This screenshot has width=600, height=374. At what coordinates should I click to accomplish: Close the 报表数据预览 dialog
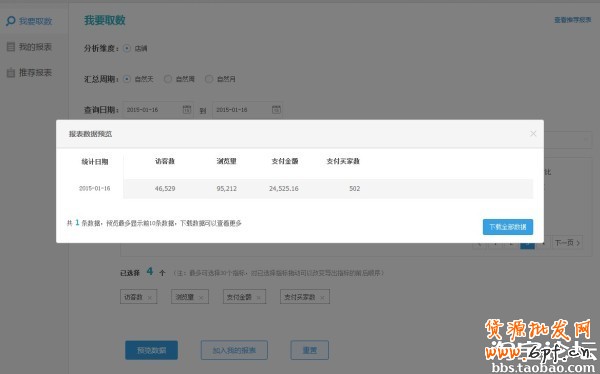pyautogui.click(x=533, y=134)
